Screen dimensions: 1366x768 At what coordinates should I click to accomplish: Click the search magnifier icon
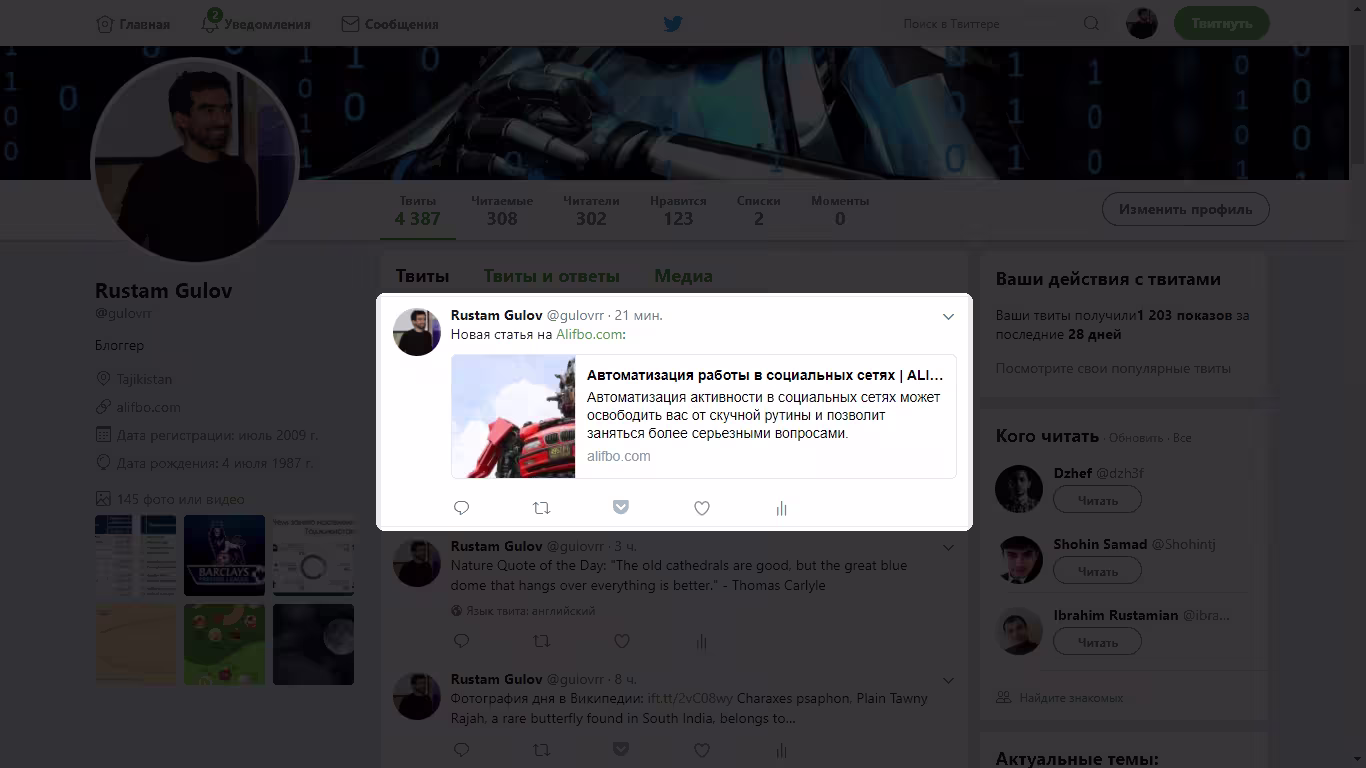[1091, 23]
